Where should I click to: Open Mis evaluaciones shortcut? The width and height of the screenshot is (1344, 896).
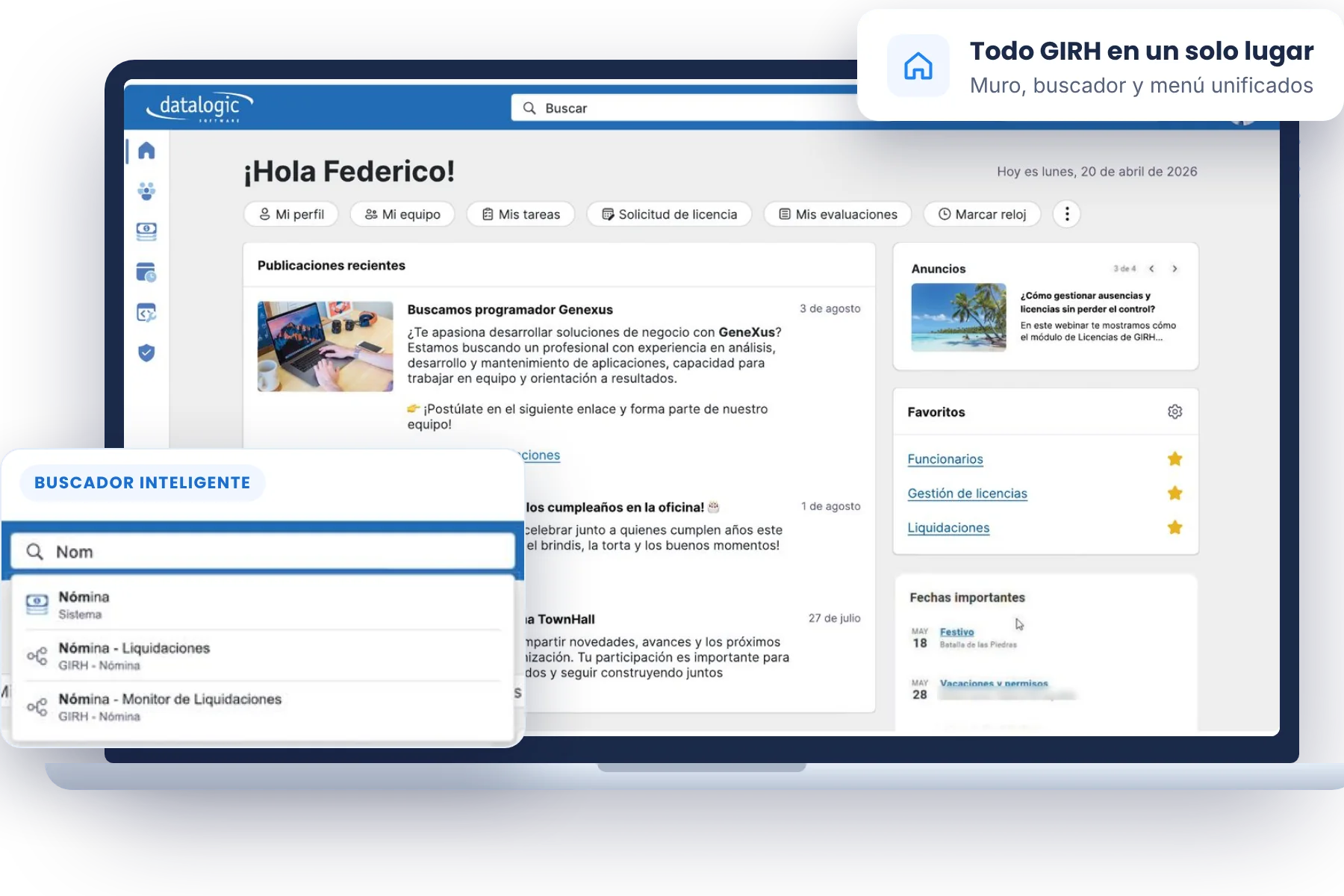(838, 214)
